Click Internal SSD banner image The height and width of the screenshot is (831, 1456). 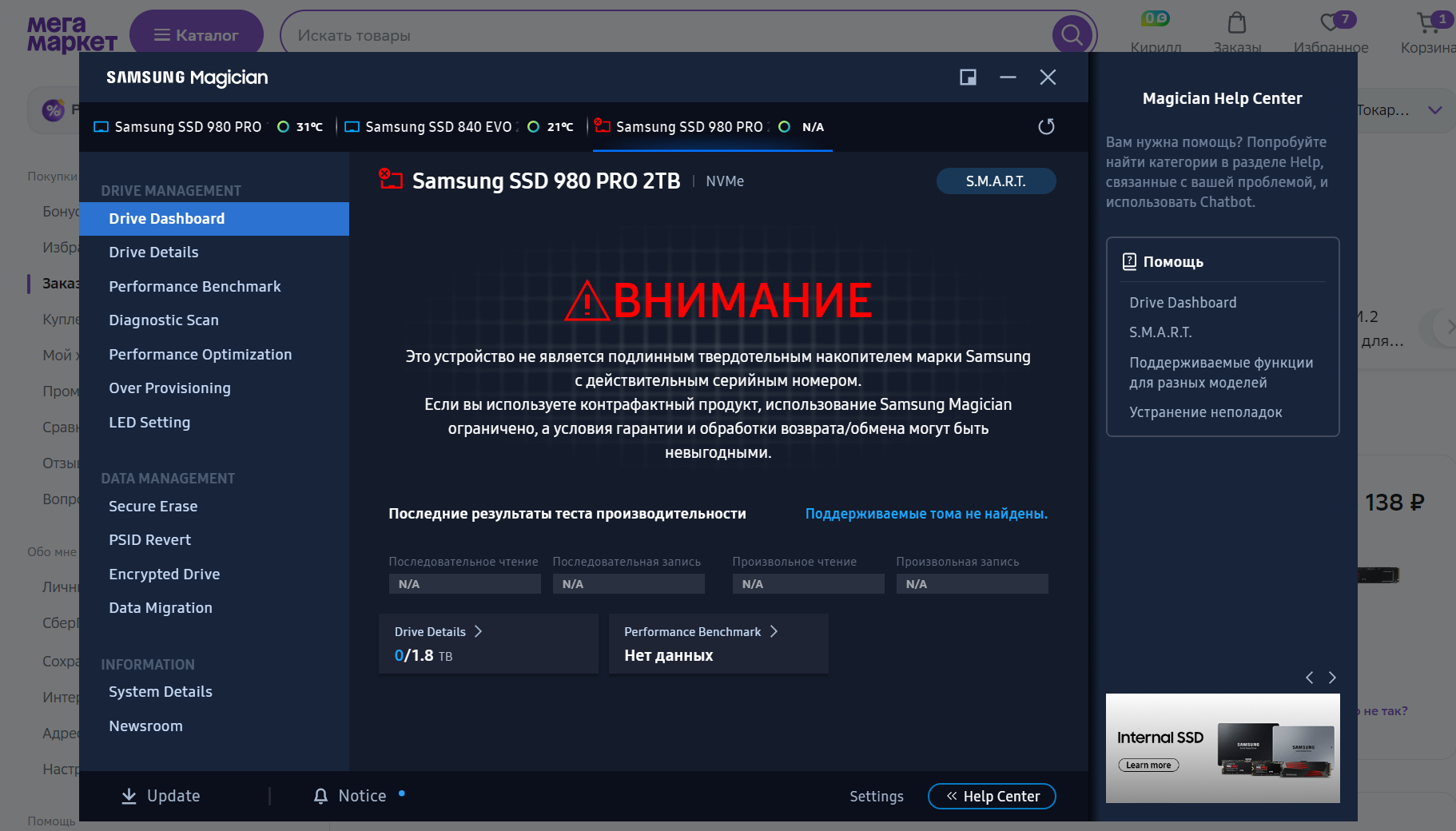[x=1223, y=748]
